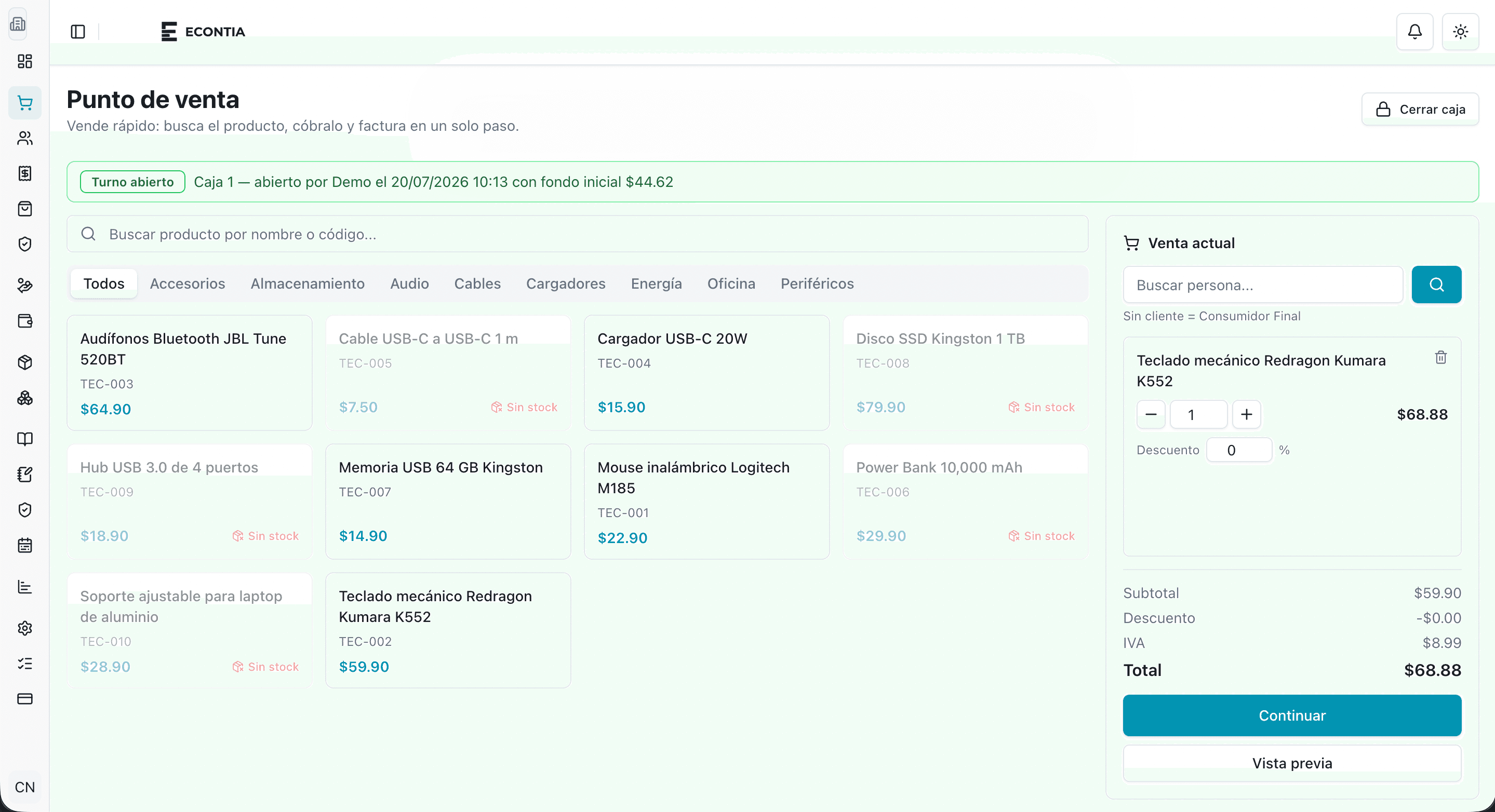Screen dimensions: 1495x812
Task: Open the single box package sidebar icon
Action: (x=25, y=362)
